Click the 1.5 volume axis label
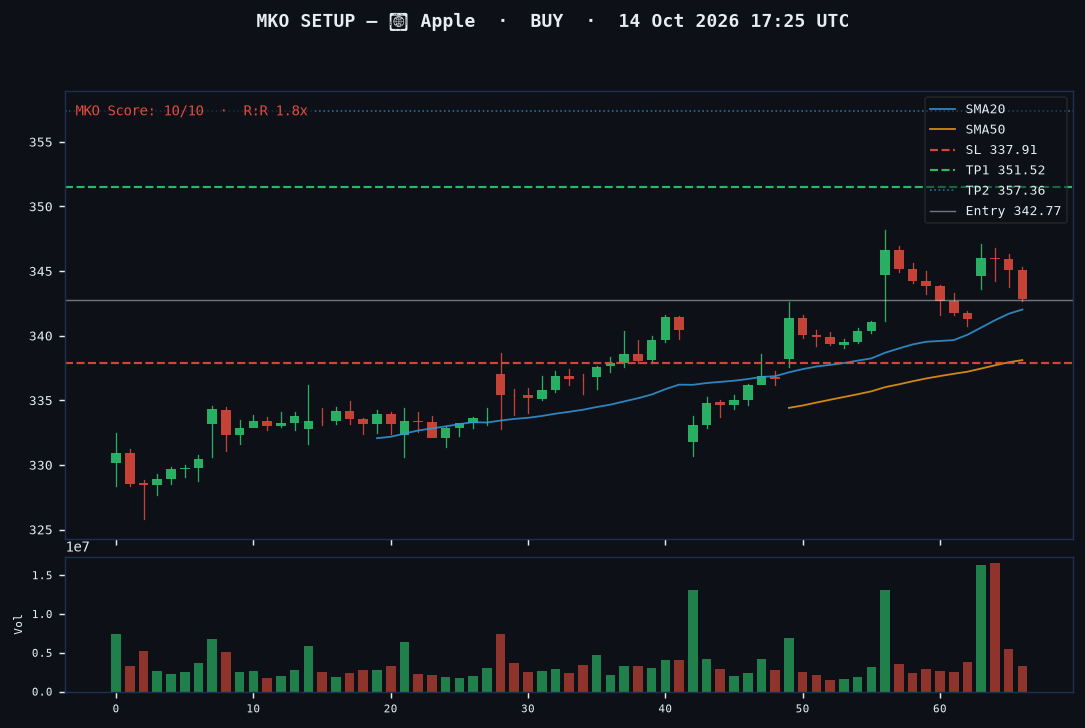This screenshot has height=728, width=1085. (42, 576)
